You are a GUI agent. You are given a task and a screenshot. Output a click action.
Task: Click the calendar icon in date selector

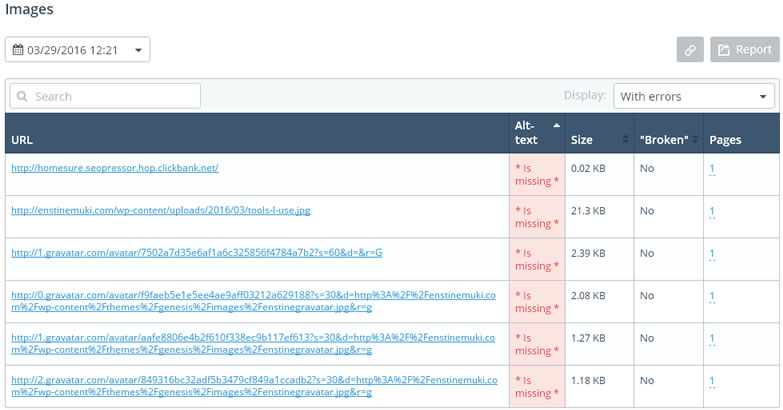pyautogui.click(x=18, y=49)
